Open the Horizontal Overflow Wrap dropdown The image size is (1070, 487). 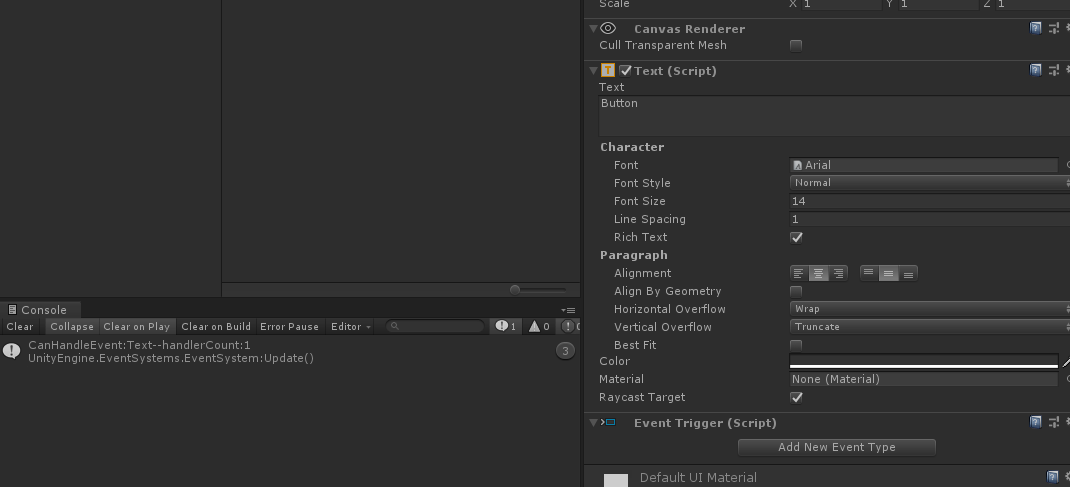(929, 309)
